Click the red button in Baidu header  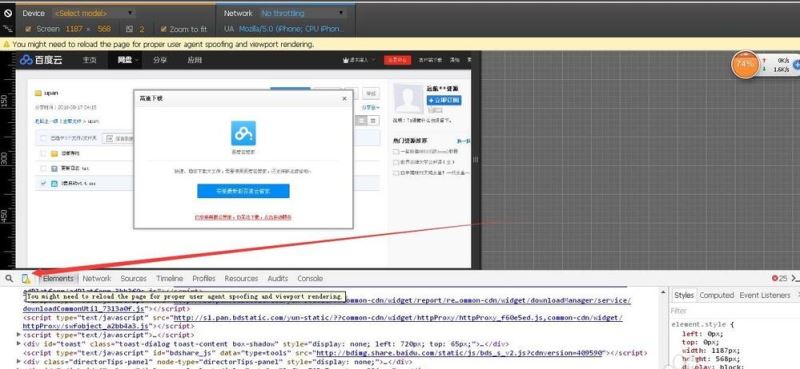tap(397, 60)
